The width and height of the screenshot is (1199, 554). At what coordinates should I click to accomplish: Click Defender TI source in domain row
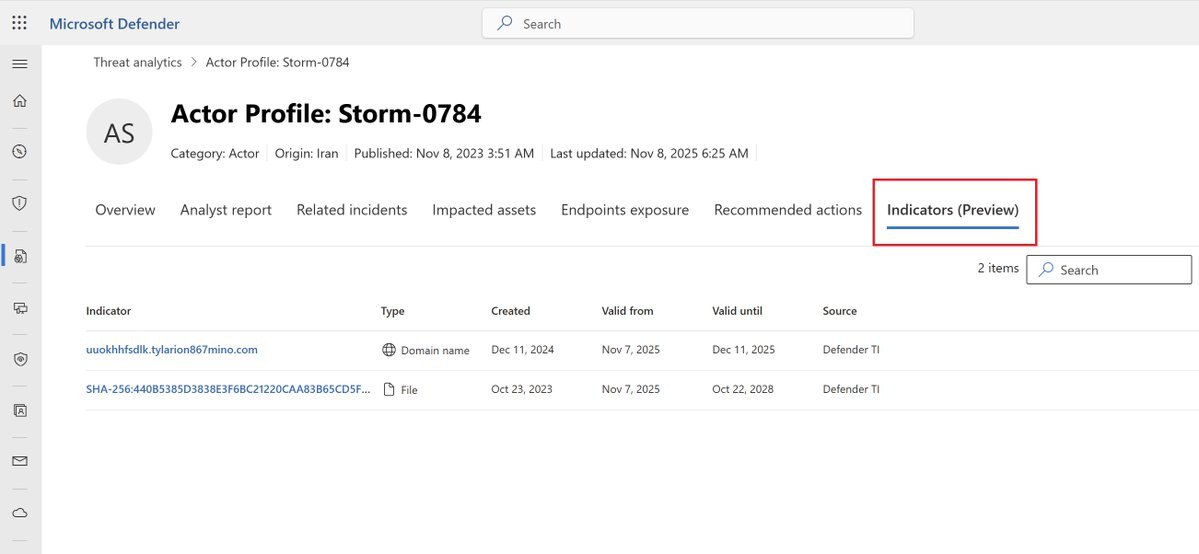851,350
